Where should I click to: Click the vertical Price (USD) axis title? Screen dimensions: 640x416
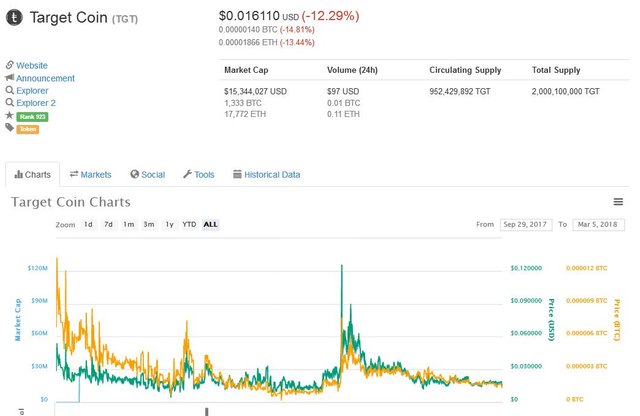(551, 320)
